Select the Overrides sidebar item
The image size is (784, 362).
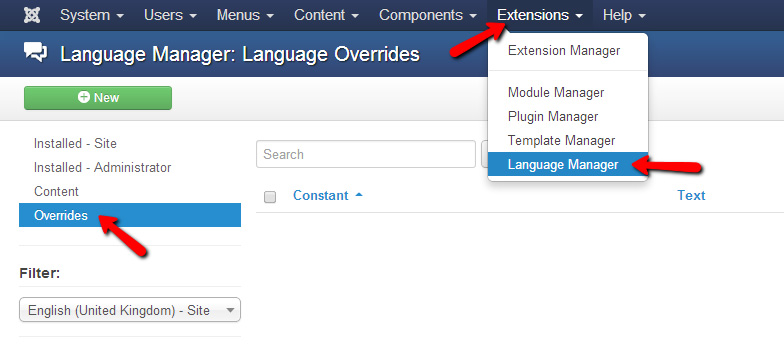pyautogui.click(x=130, y=215)
